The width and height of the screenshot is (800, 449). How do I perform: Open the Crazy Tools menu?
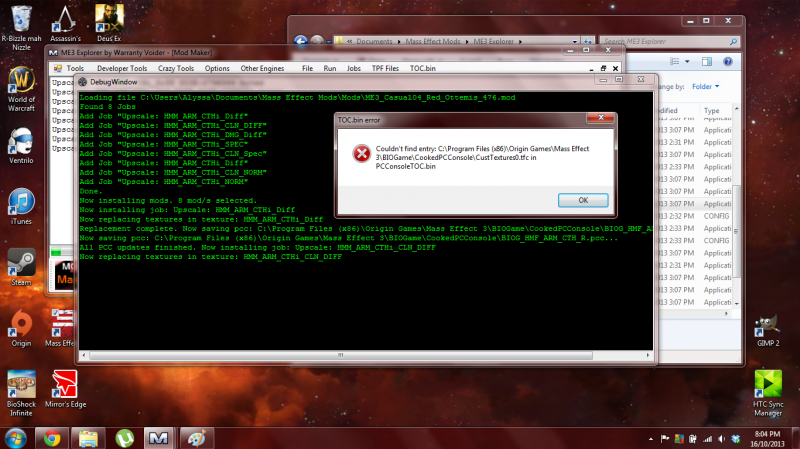(x=175, y=68)
